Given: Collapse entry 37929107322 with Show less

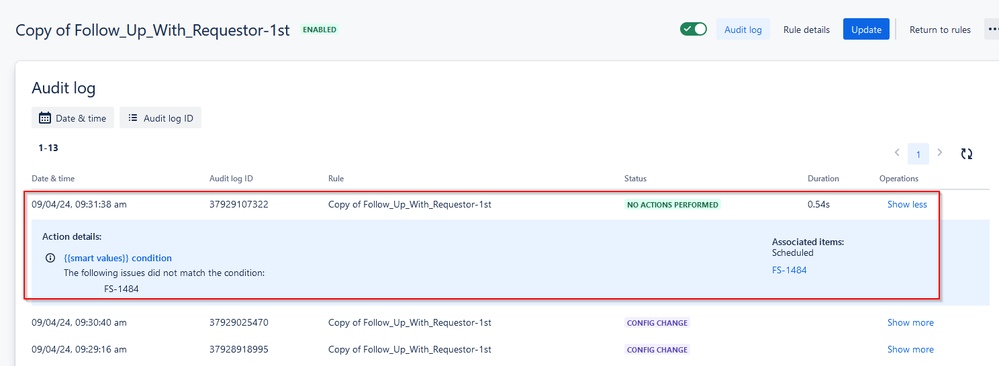Looking at the screenshot, I should (907, 205).
